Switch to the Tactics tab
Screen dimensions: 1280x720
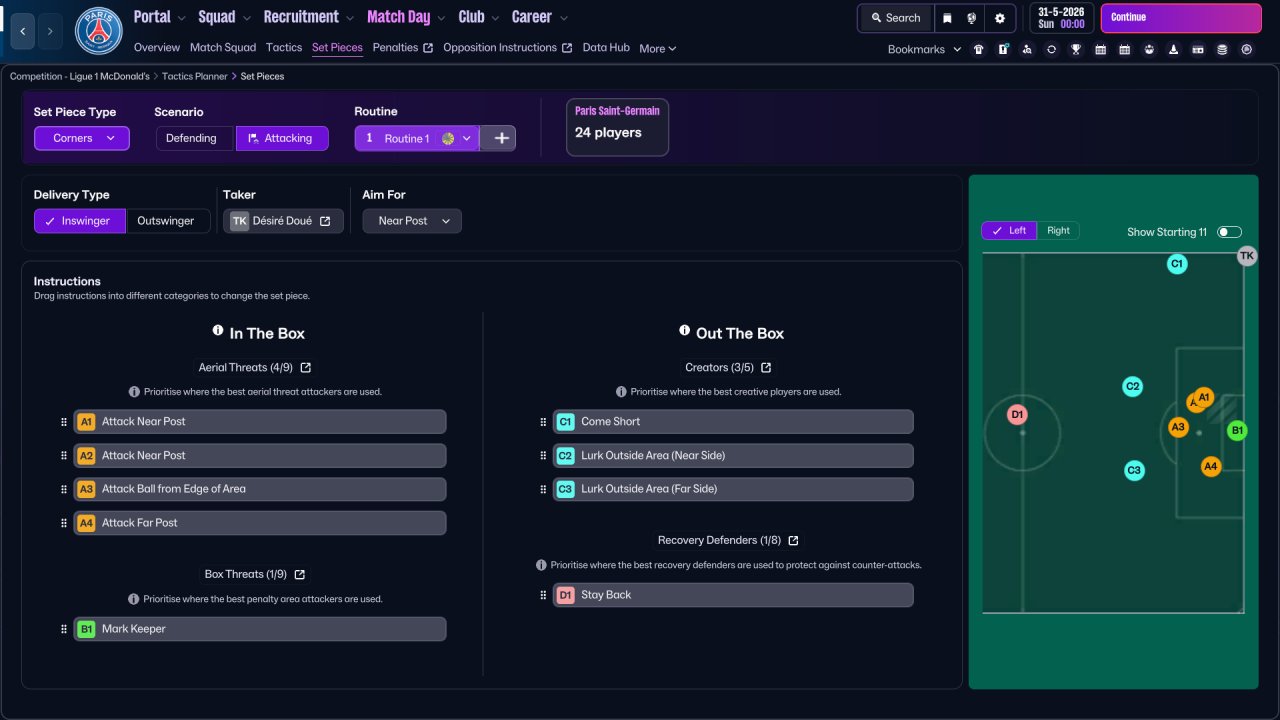(x=284, y=47)
